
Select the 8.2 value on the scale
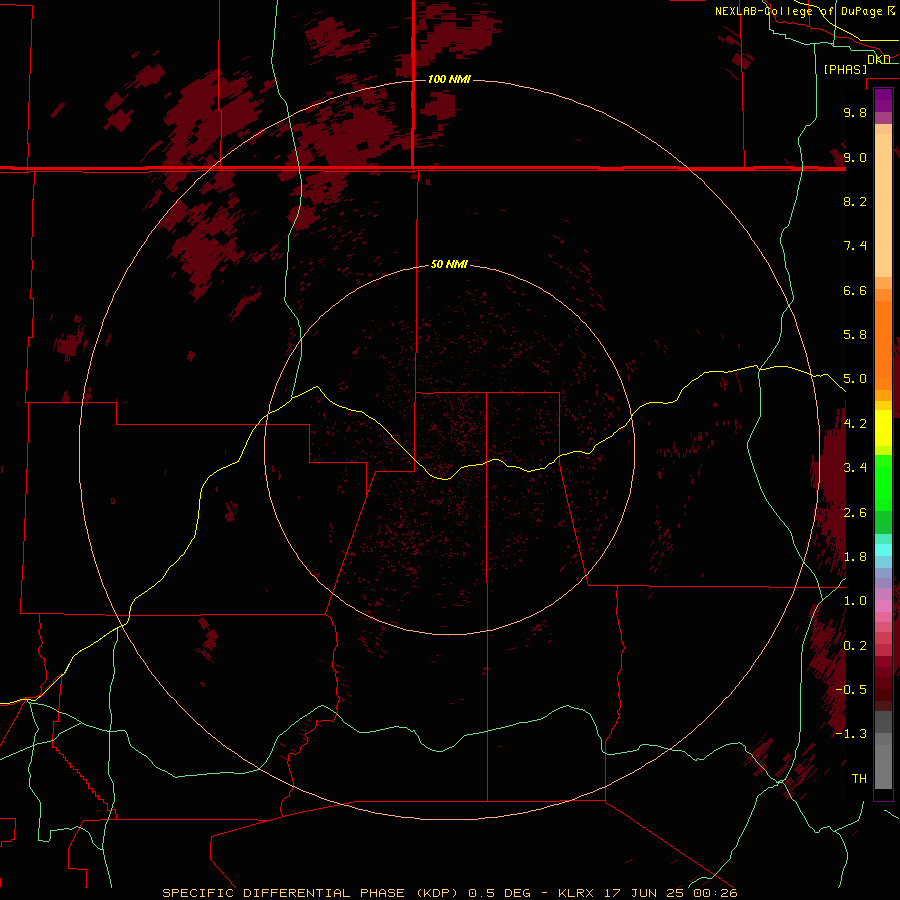pos(855,201)
